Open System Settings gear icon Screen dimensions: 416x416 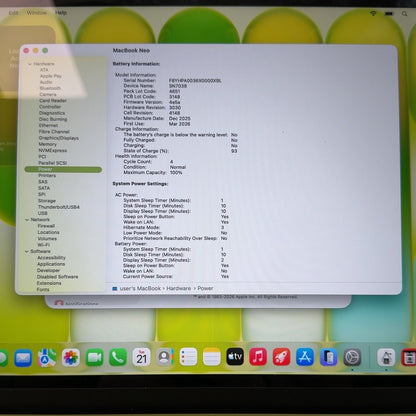352,357
